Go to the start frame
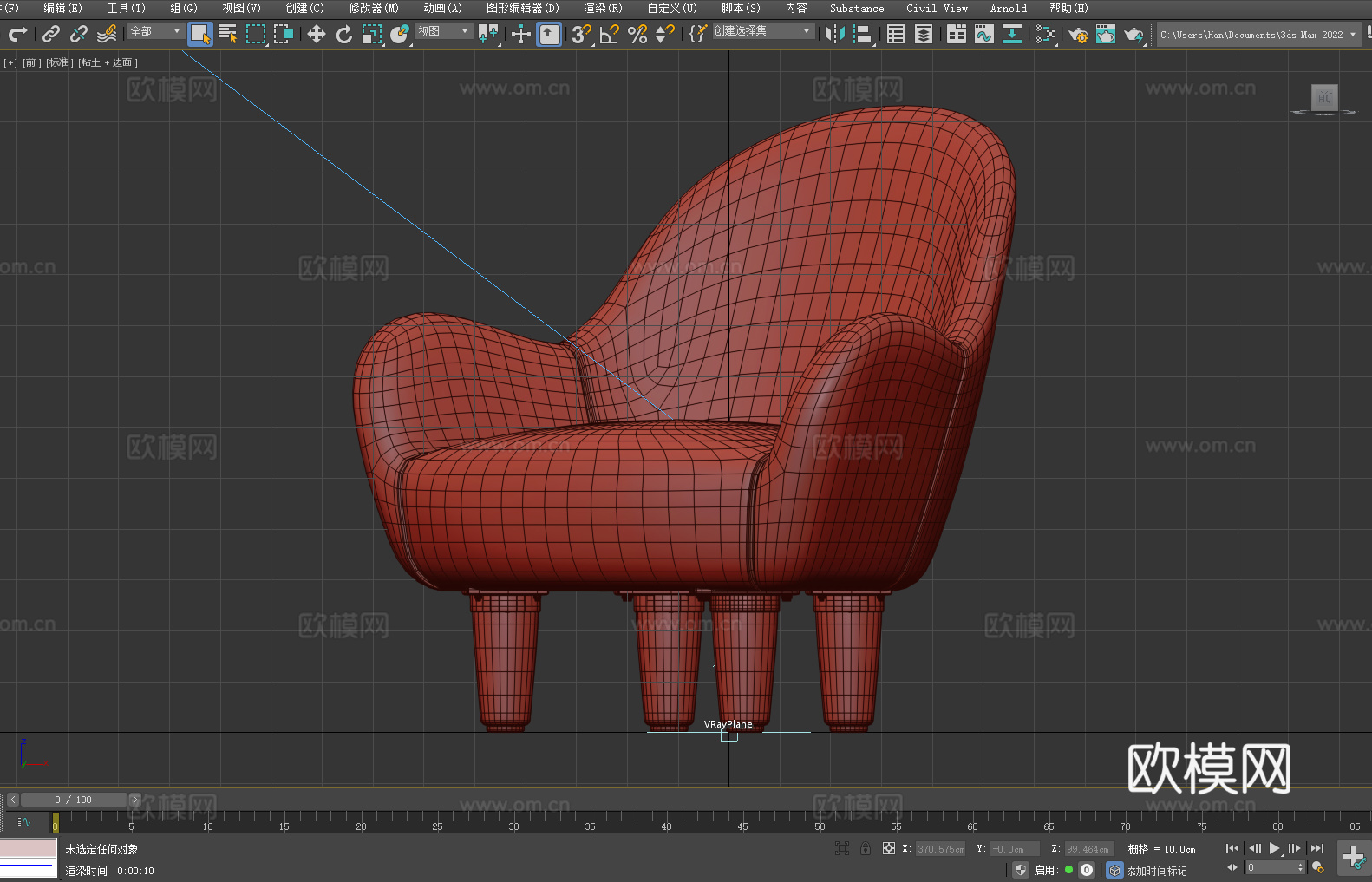Viewport: 1372px width, 882px height. [1232, 848]
